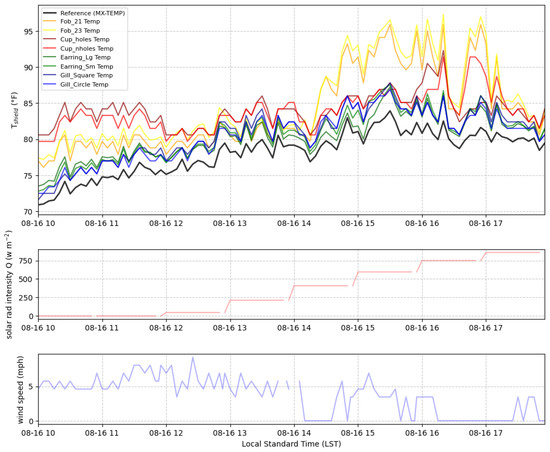Select the 08-16 14 tick under solar plot
This screenshot has height=452, width=550.
pyautogui.click(x=294, y=328)
